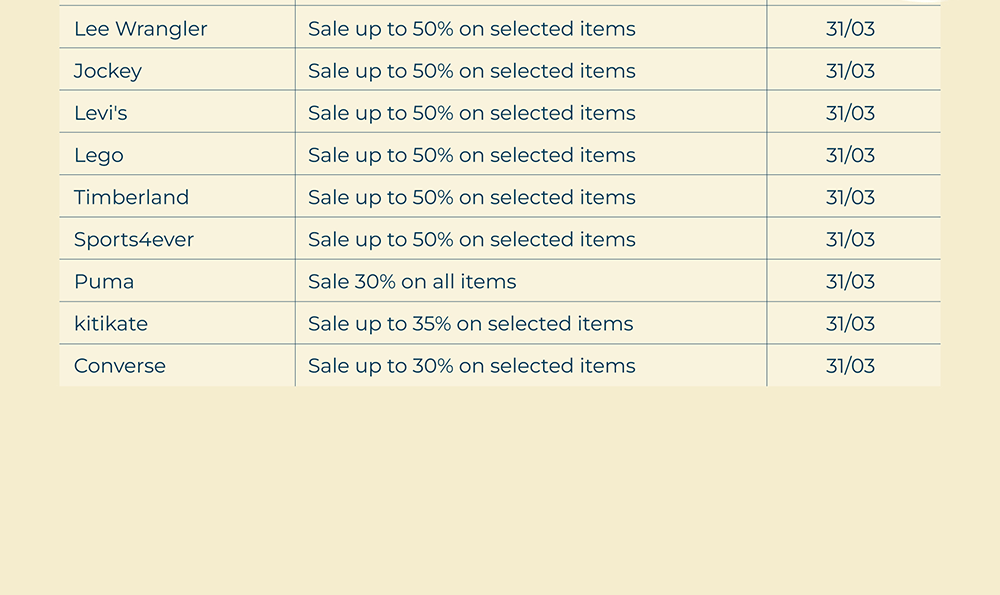
Task: Select the 31/03 date for Converse
Action: point(850,365)
